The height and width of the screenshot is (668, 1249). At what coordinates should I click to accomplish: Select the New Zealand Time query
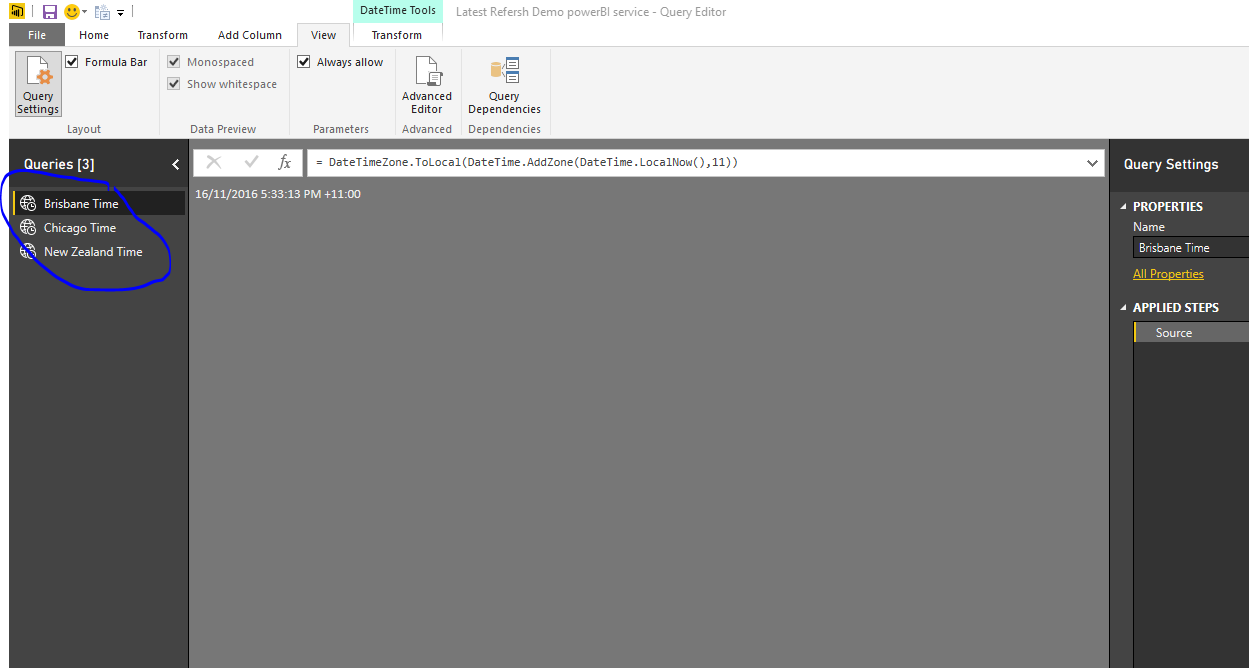point(99,251)
